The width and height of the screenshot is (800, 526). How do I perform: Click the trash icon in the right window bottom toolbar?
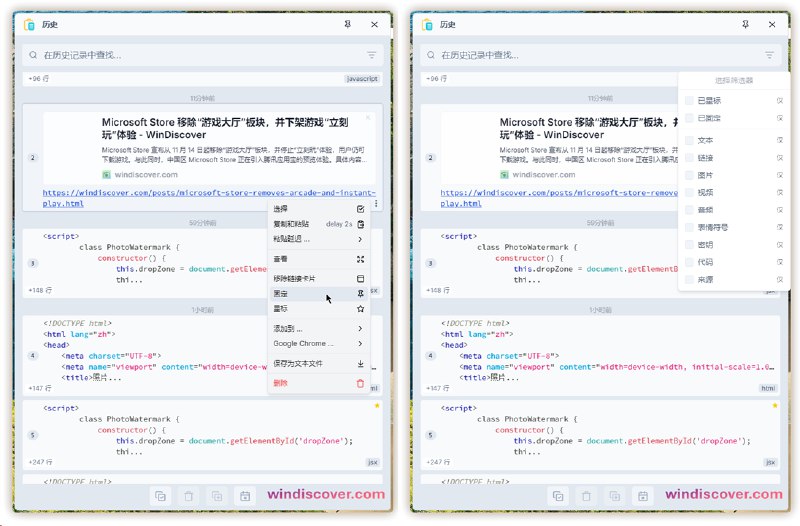587,496
